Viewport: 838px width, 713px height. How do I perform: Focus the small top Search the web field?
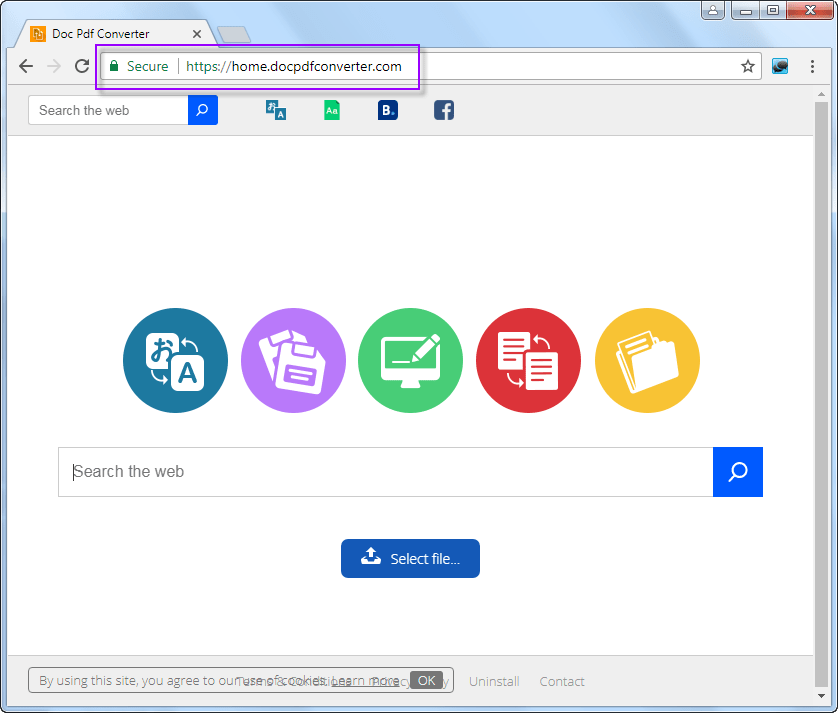108,110
